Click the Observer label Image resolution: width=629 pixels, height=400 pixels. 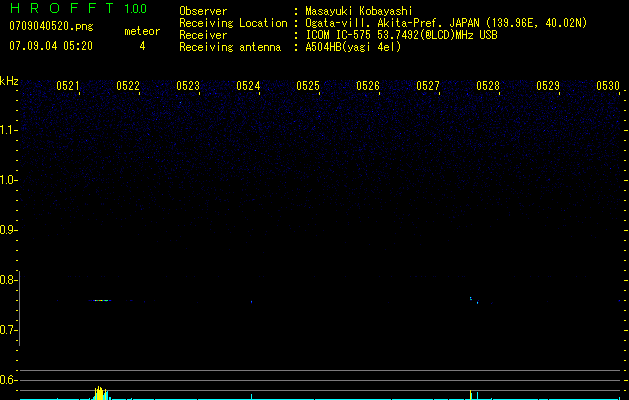click(x=203, y=11)
